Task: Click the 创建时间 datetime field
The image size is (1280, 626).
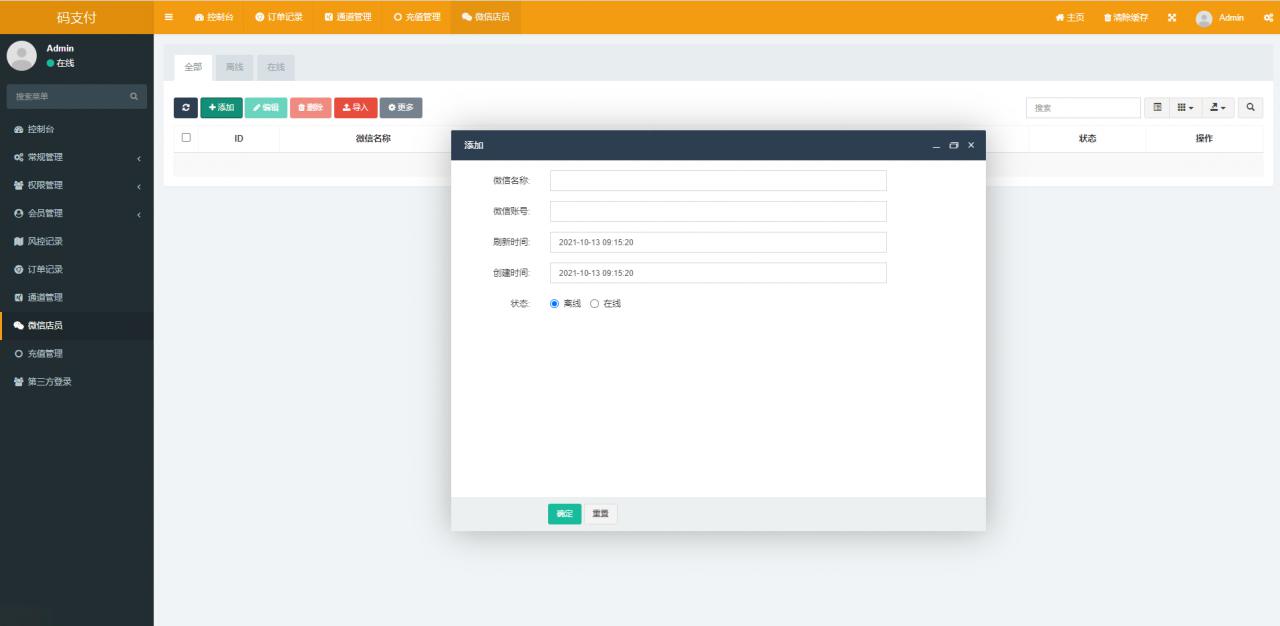Action: coord(718,273)
